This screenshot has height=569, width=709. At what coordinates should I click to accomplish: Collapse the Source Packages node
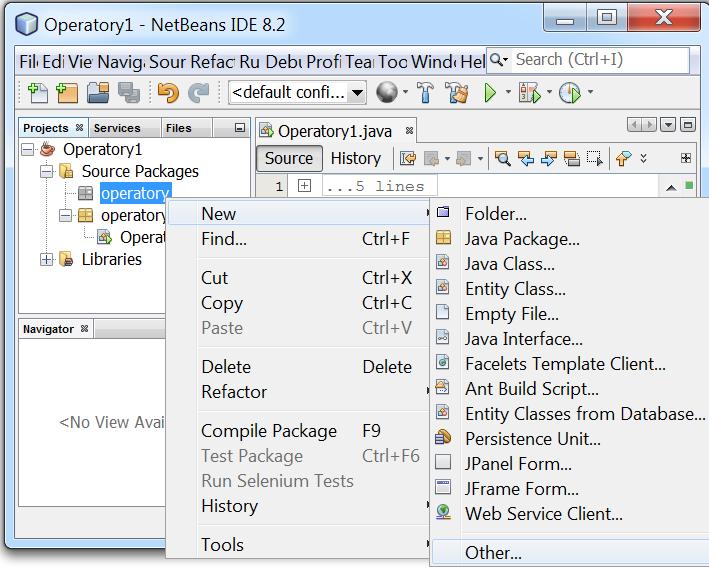47,171
